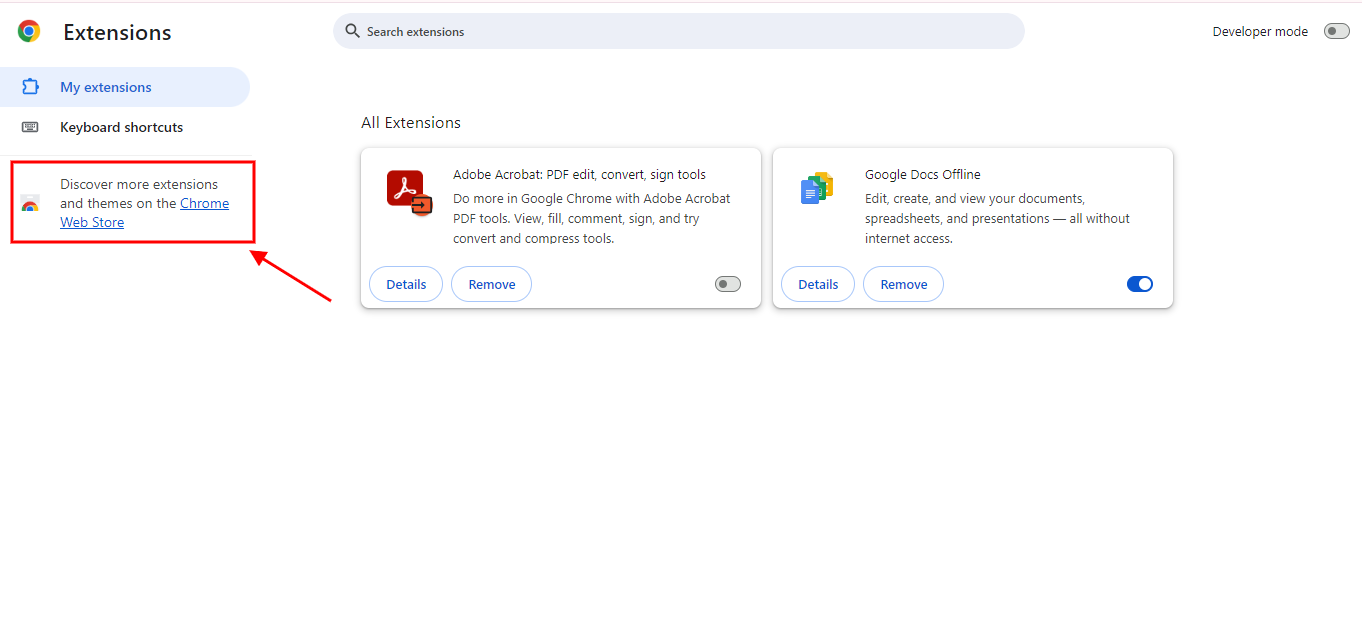Click the Google Docs Offline description text
1362x636 pixels.
[997, 218]
